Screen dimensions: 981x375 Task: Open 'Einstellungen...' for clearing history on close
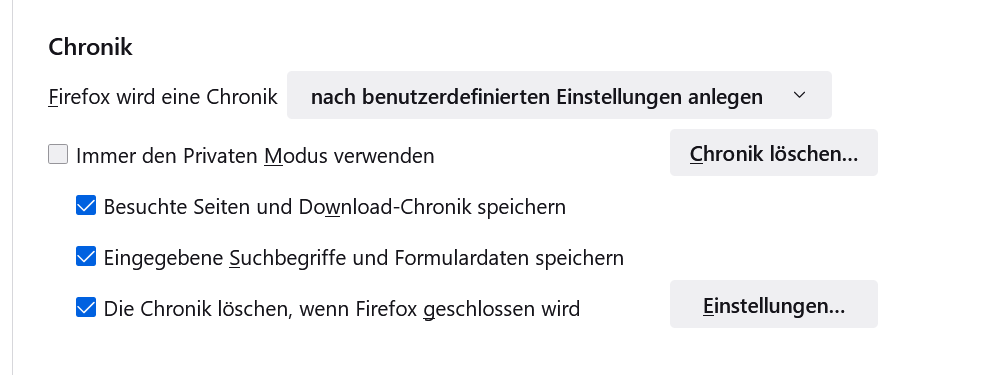774,304
